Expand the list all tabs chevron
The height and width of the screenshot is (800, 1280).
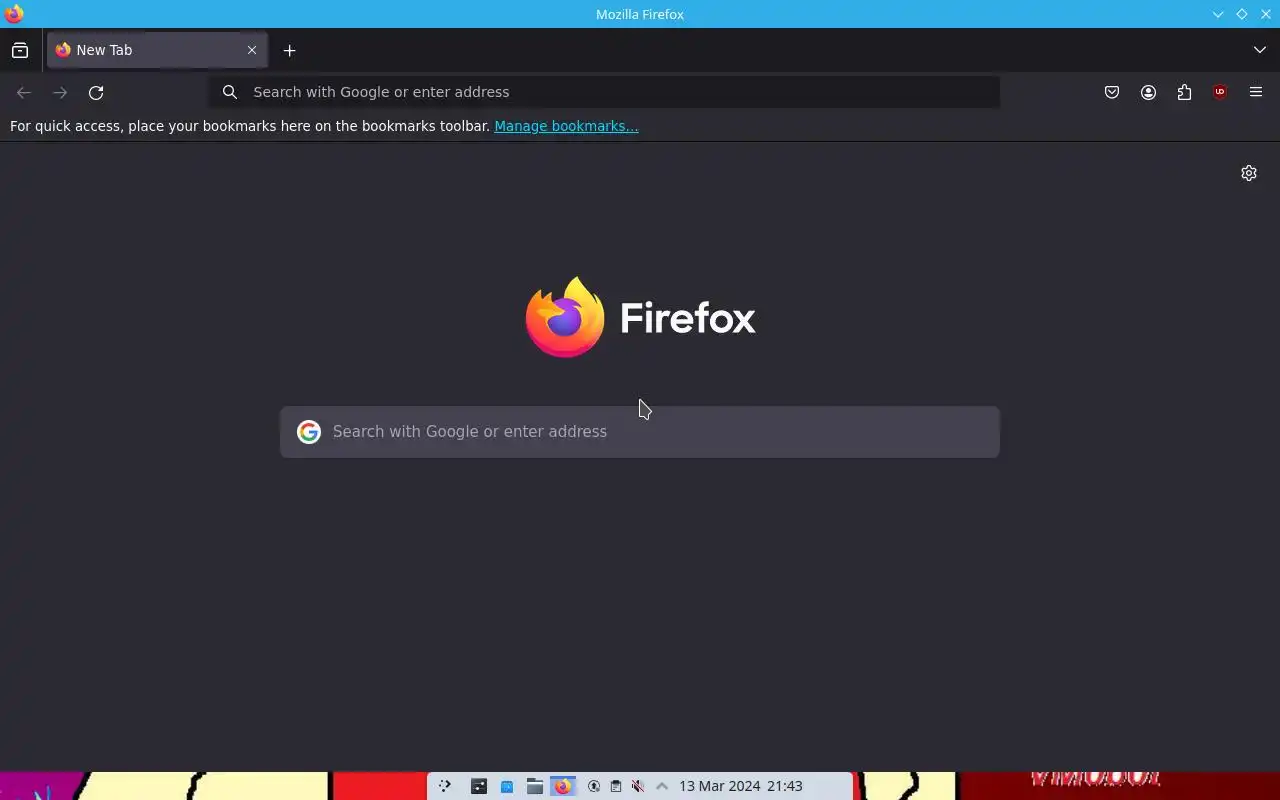point(1260,50)
